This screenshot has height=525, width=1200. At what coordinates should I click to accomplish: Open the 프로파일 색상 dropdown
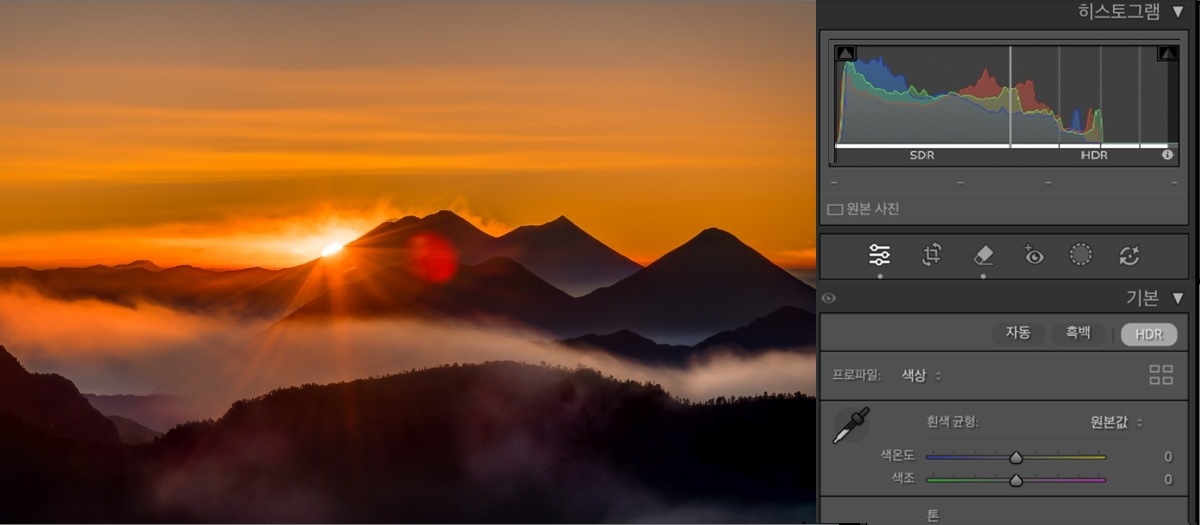click(x=921, y=376)
